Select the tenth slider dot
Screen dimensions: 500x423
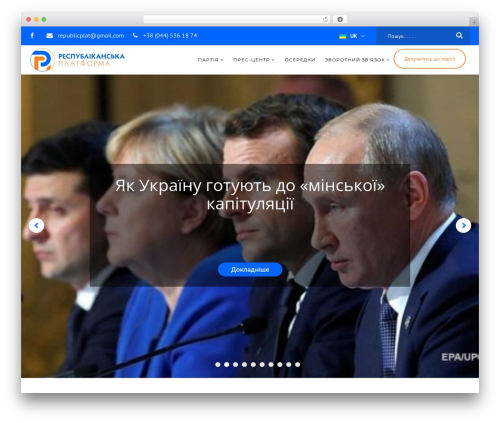click(297, 364)
